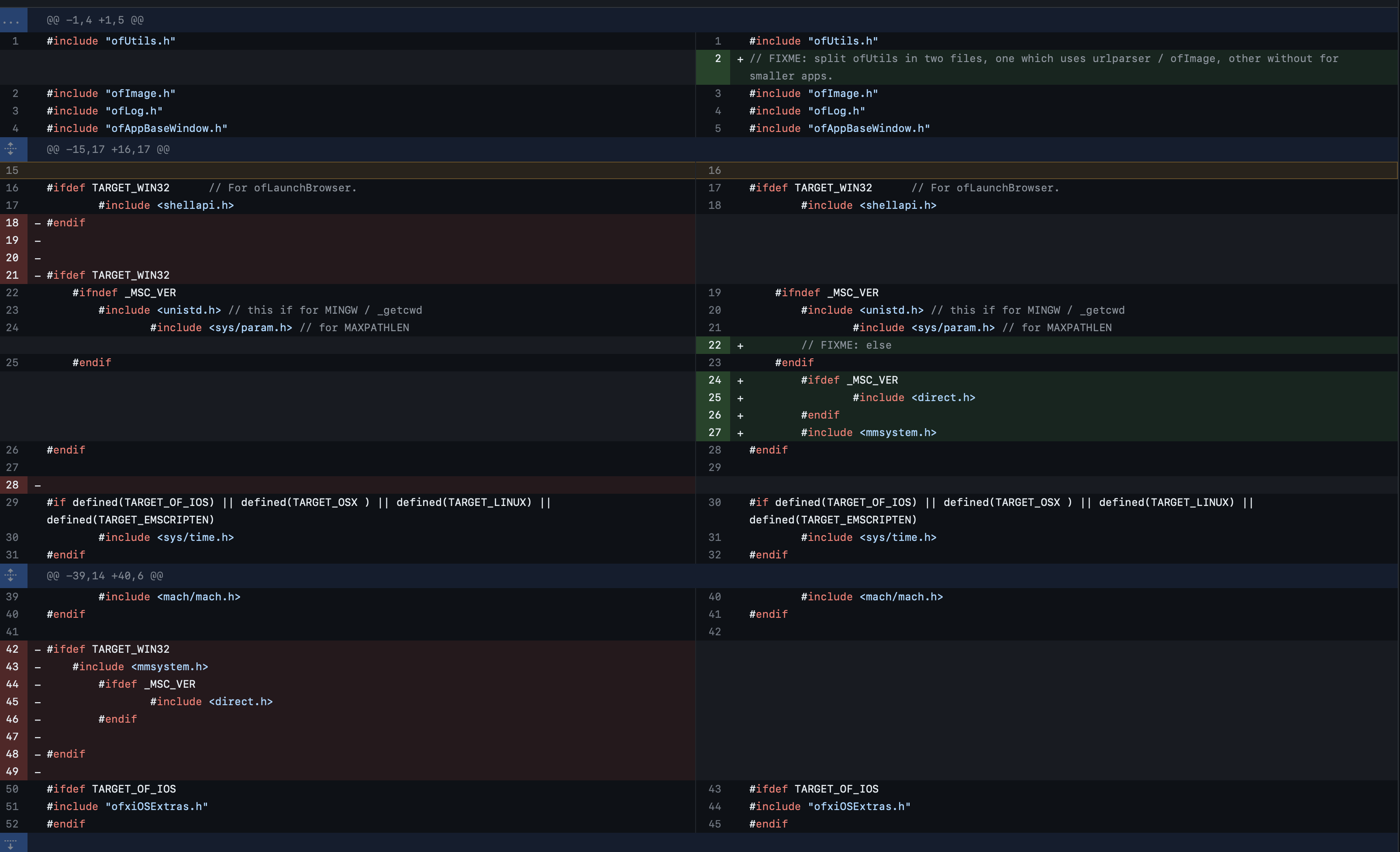
Task: Click the @@ -1,4 +1,5 @@ hunk header text
Action: (95, 21)
